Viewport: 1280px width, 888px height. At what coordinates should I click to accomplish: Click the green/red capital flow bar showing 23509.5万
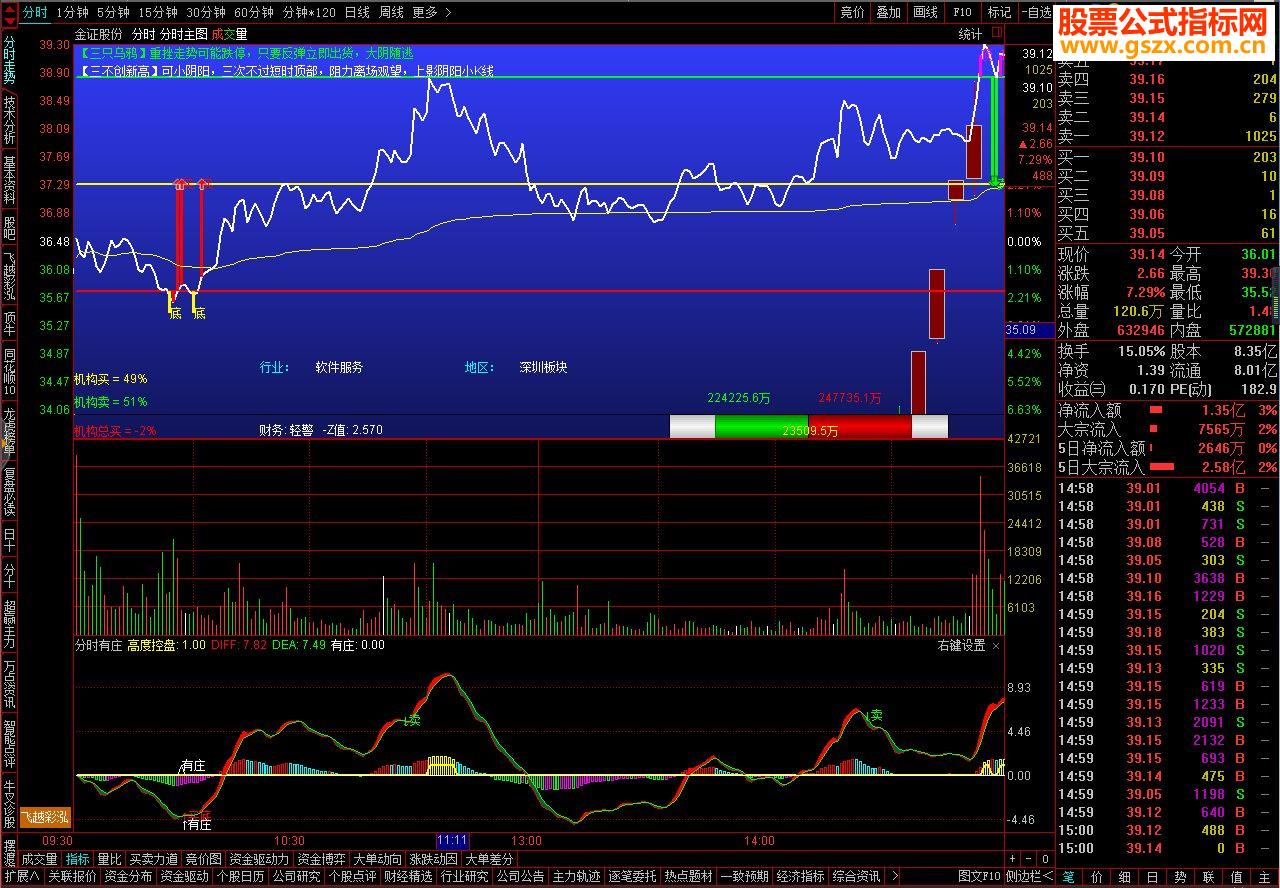click(x=808, y=427)
